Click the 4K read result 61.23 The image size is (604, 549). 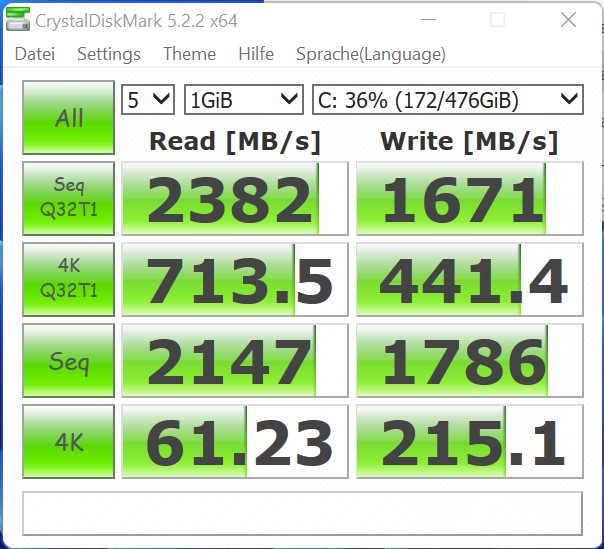tap(235, 442)
